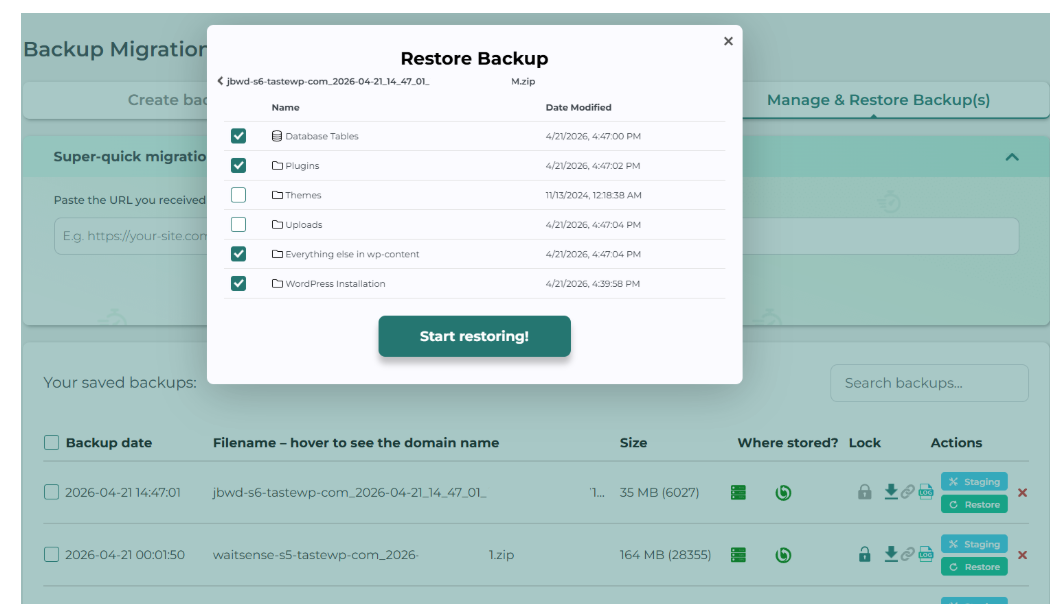Enable the Themes checkbox
The height and width of the screenshot is (604, 1060).
(238, 194)
